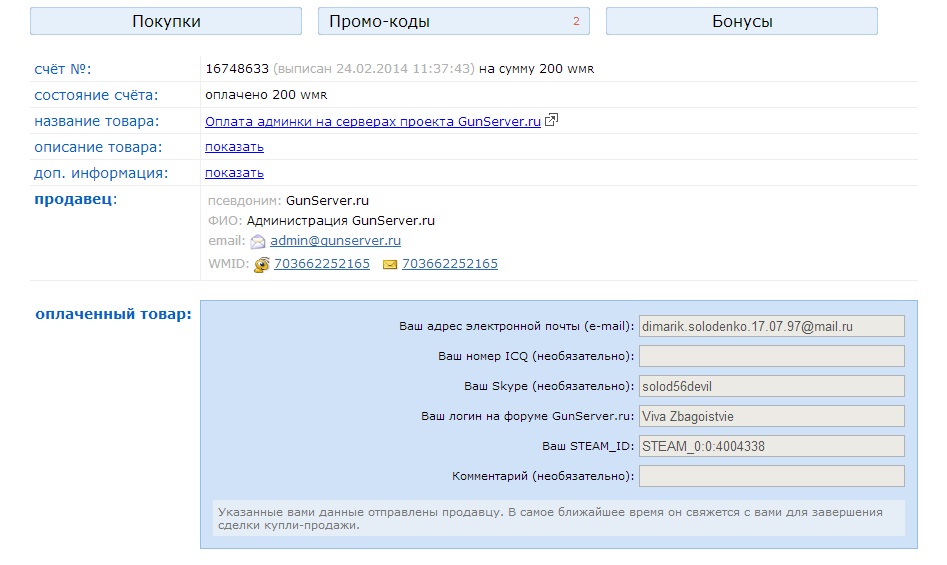
Task: Click the yellow message envelope icon
Action: click(390, 264)
